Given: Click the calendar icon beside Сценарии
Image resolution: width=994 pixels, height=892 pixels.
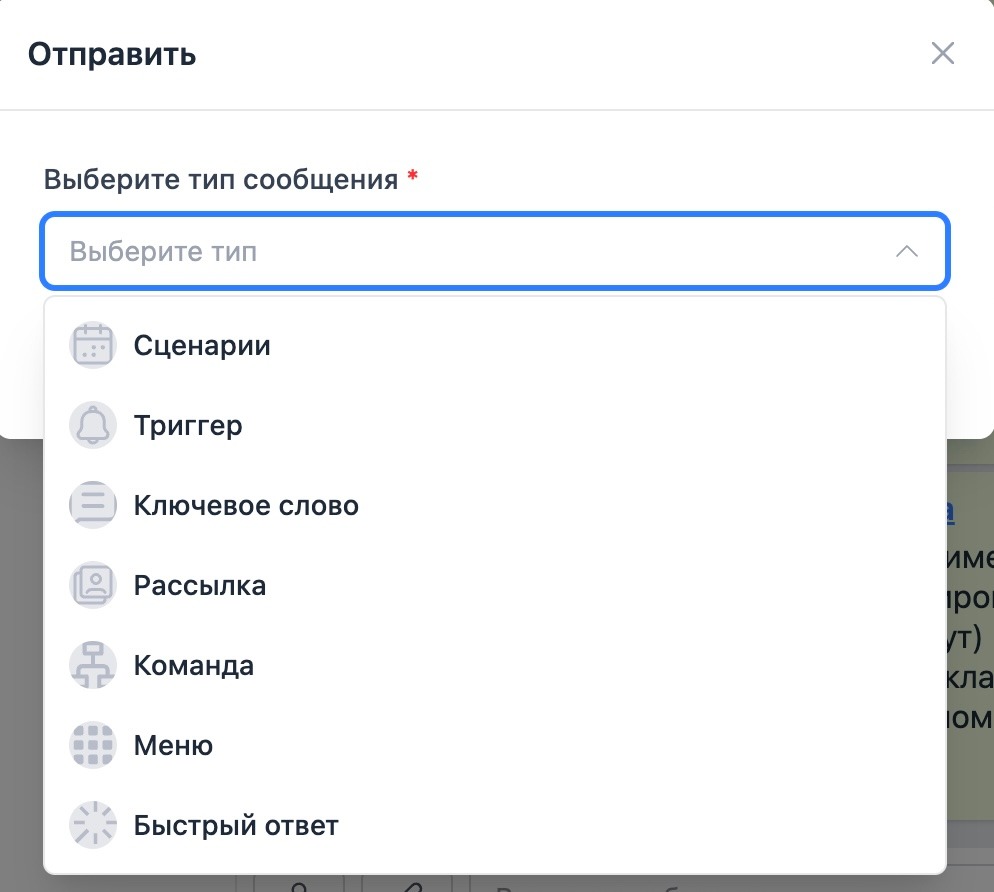Looking at the screenshot, I should tap(93, 346).
